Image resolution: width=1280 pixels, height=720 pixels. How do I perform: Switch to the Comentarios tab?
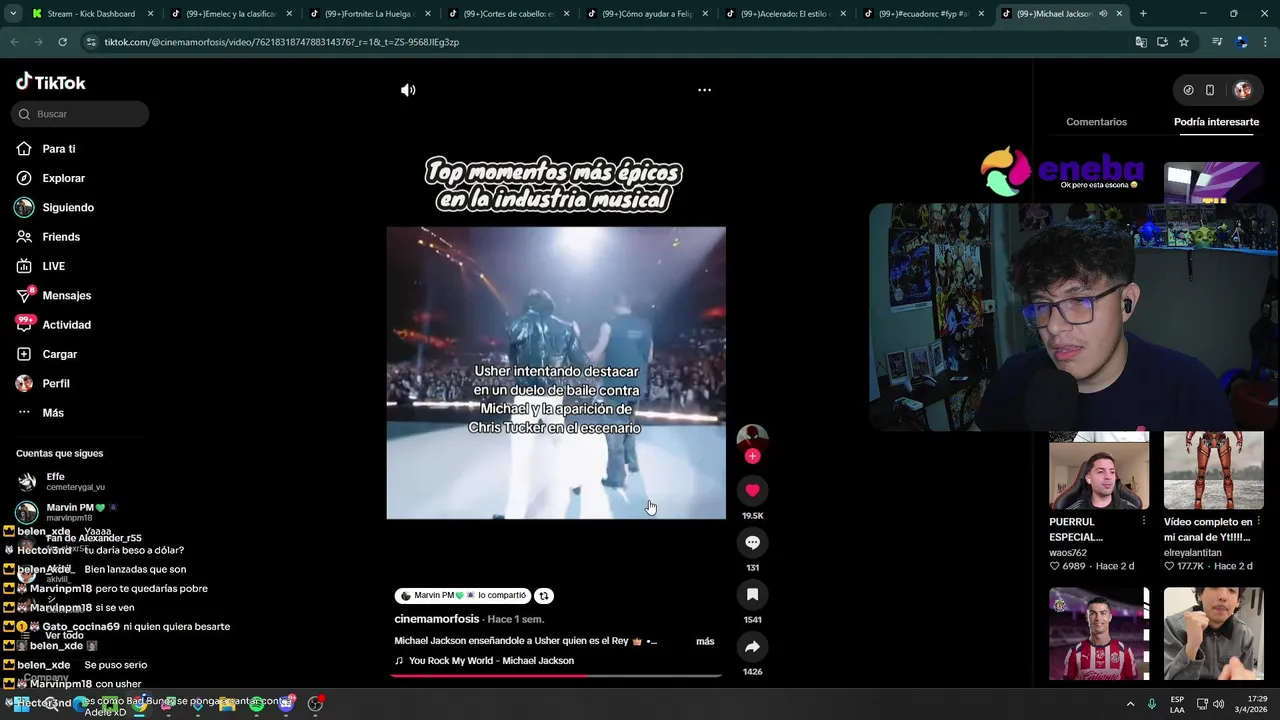click(1096, 122)
